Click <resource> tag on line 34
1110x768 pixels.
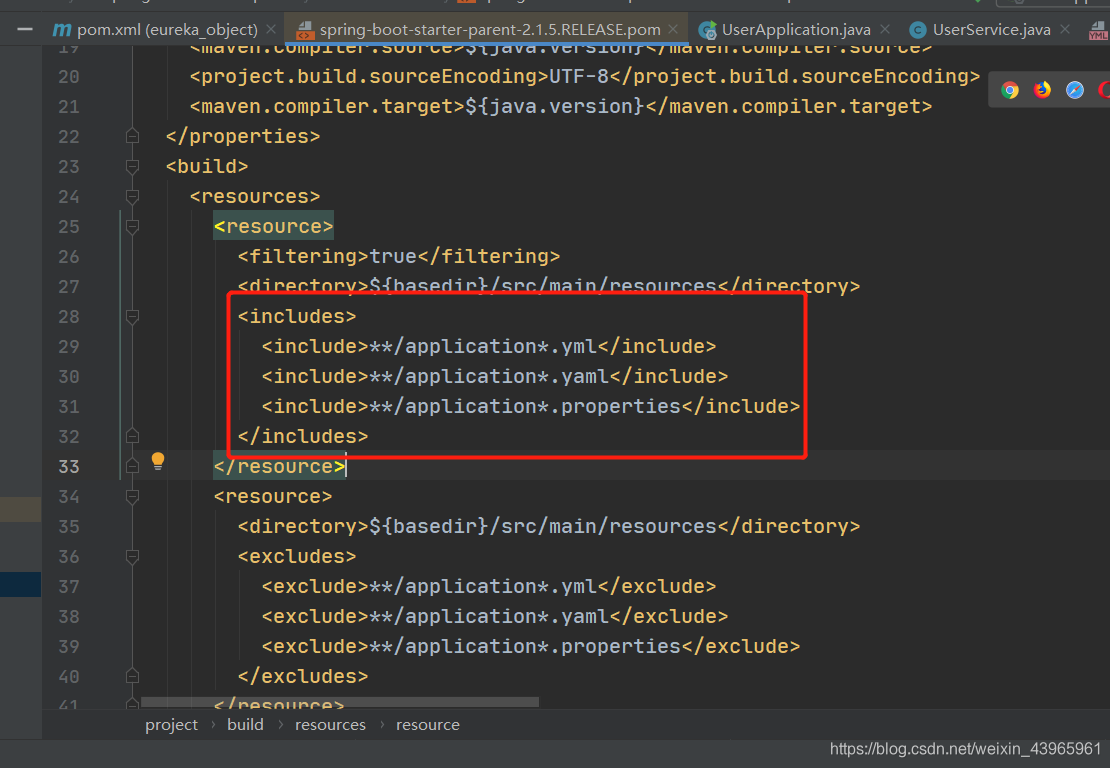[273, 496]
